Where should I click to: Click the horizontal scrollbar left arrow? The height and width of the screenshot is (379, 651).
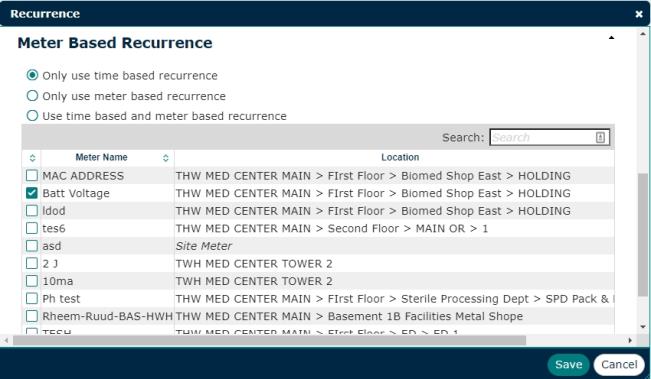coord(6,340)
